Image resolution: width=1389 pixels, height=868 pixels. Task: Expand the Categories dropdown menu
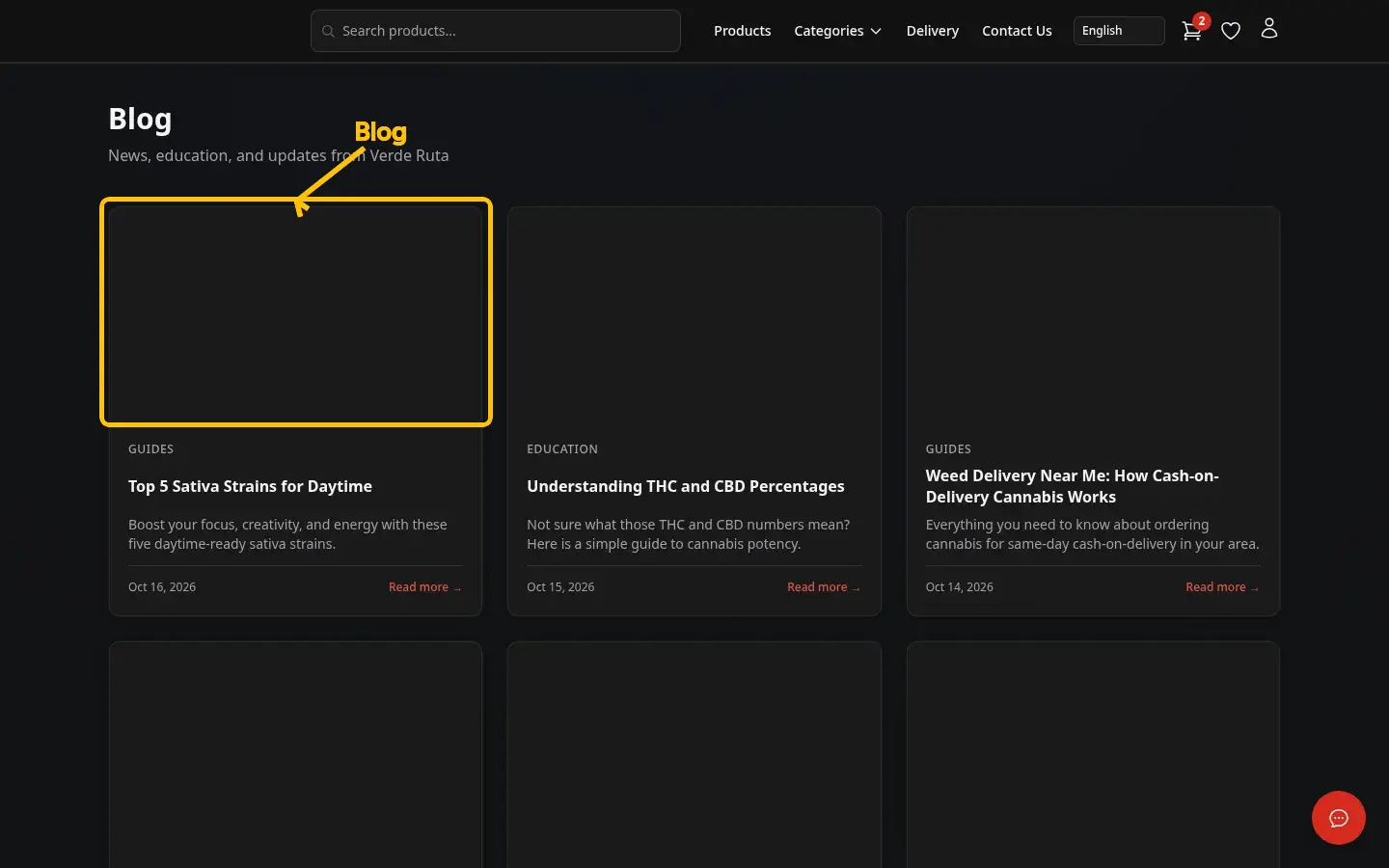pos(837,31)
